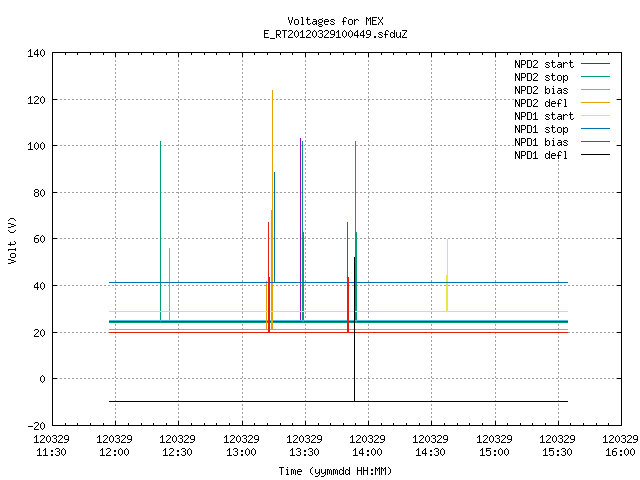Select the 'NPD1 bias' legend label
The height and width of the screenshot is (480, 640).
click(541, 142)
